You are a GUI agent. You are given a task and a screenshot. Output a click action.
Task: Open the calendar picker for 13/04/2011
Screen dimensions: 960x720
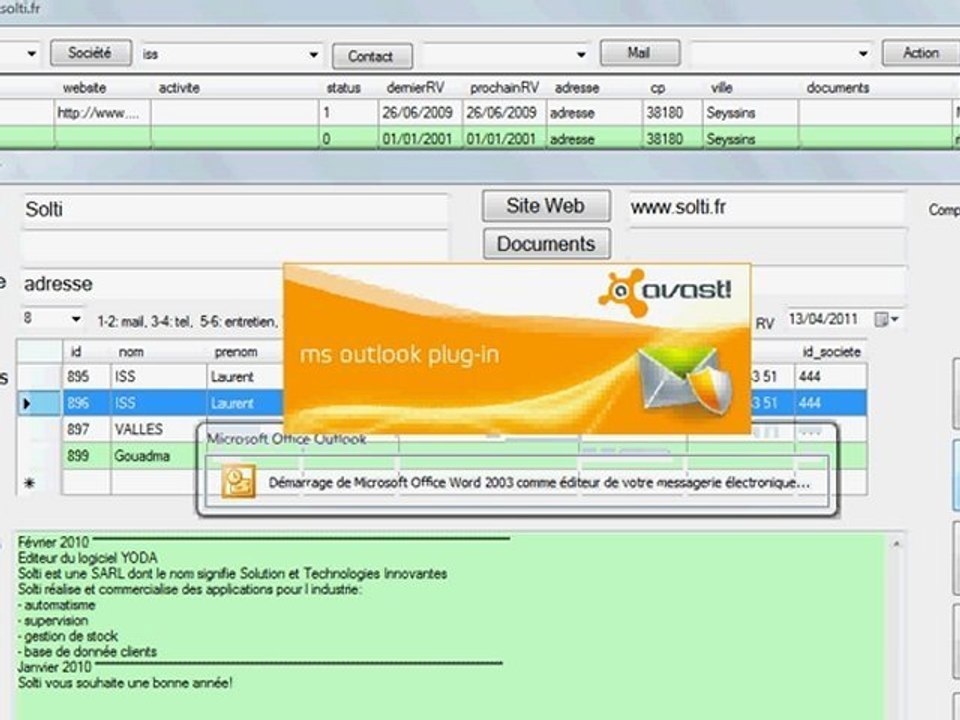point(887,320)
